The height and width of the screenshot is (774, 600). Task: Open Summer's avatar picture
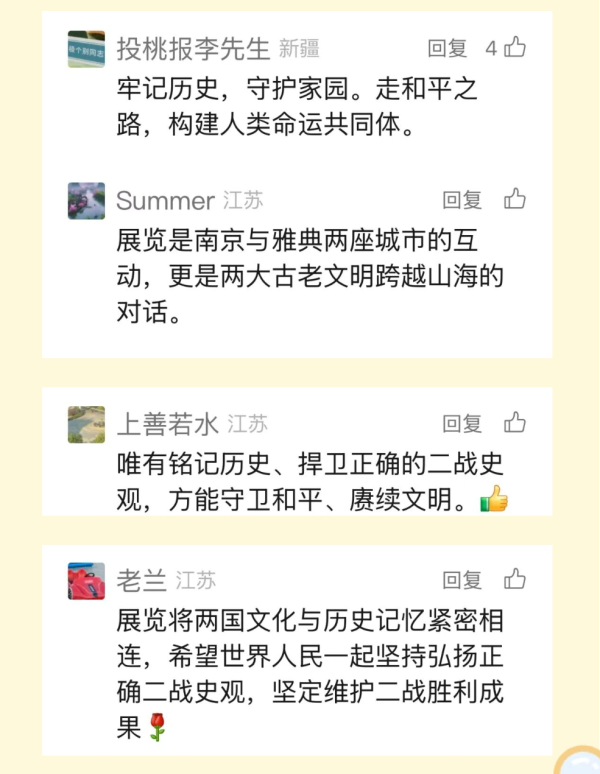coord(86,200)
